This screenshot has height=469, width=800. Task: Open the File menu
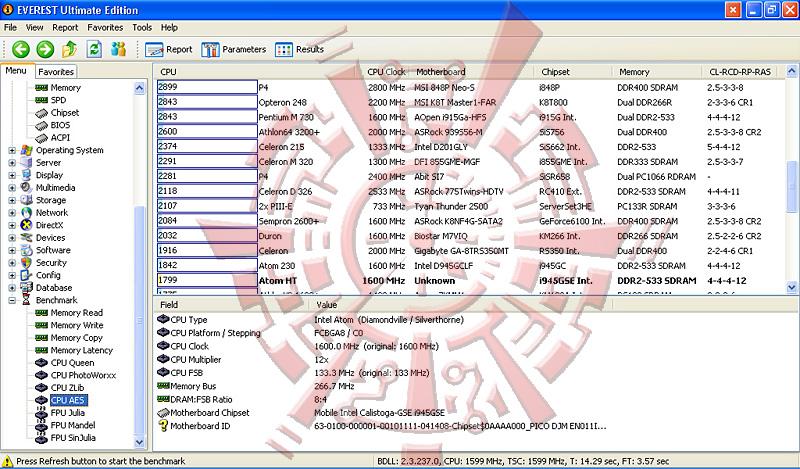pyautogui.click(x=10, y=28)
